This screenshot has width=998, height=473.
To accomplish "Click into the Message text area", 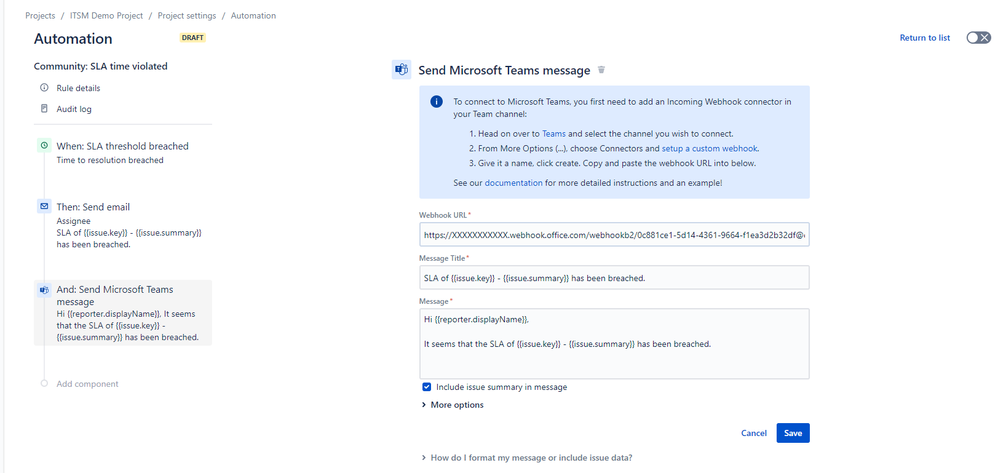I will (x=614, y=344).
